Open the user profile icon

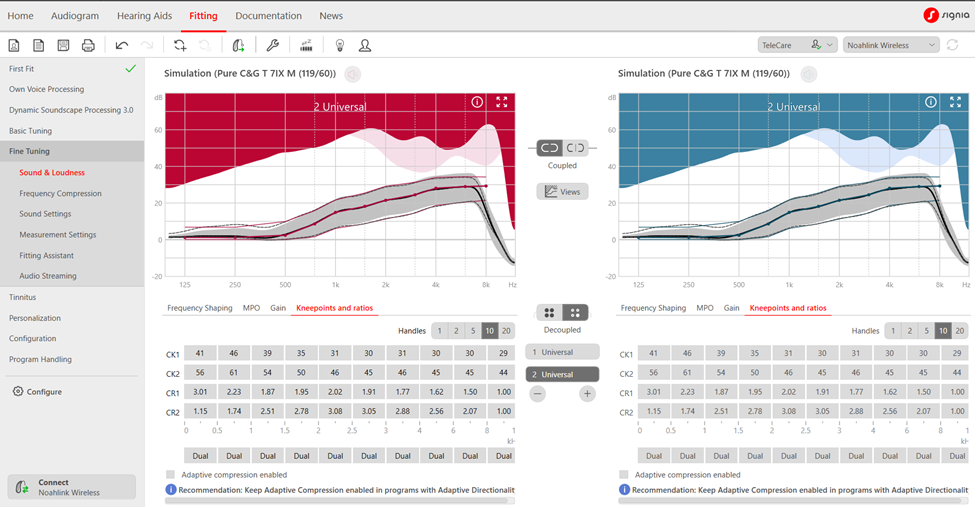pos(365,46)
